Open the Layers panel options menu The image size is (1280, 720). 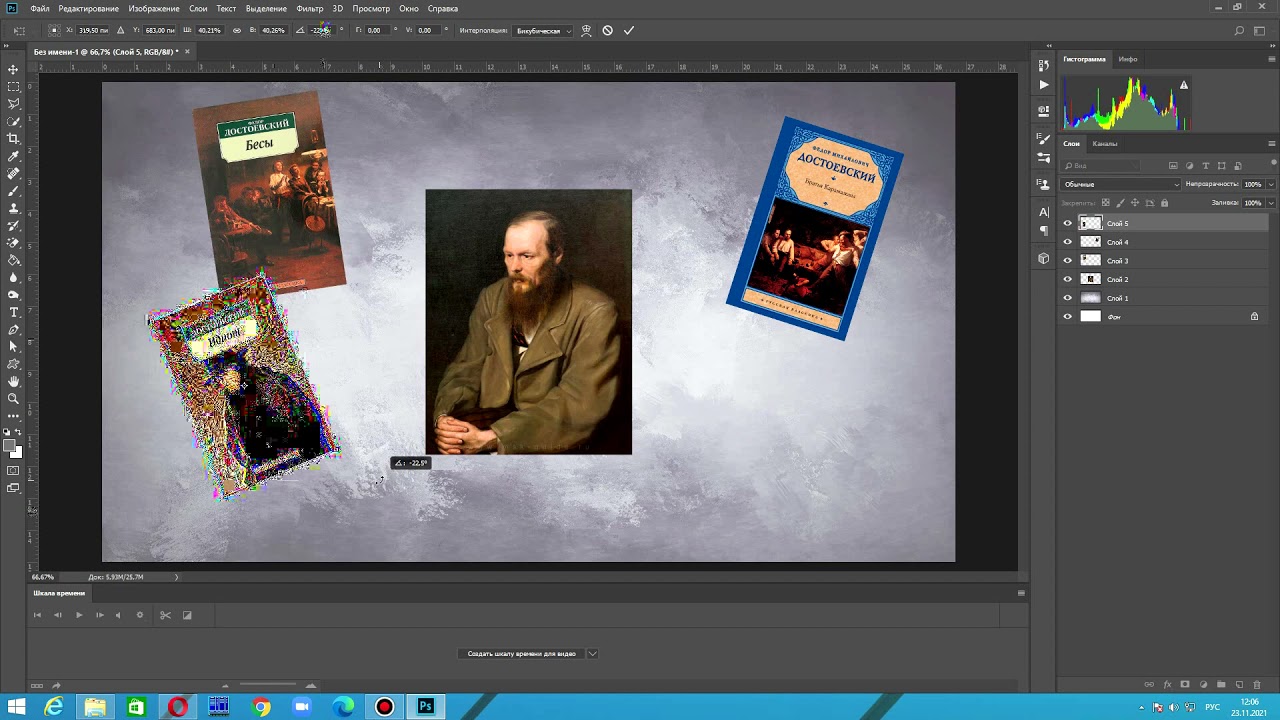(x=1272, y=144)
